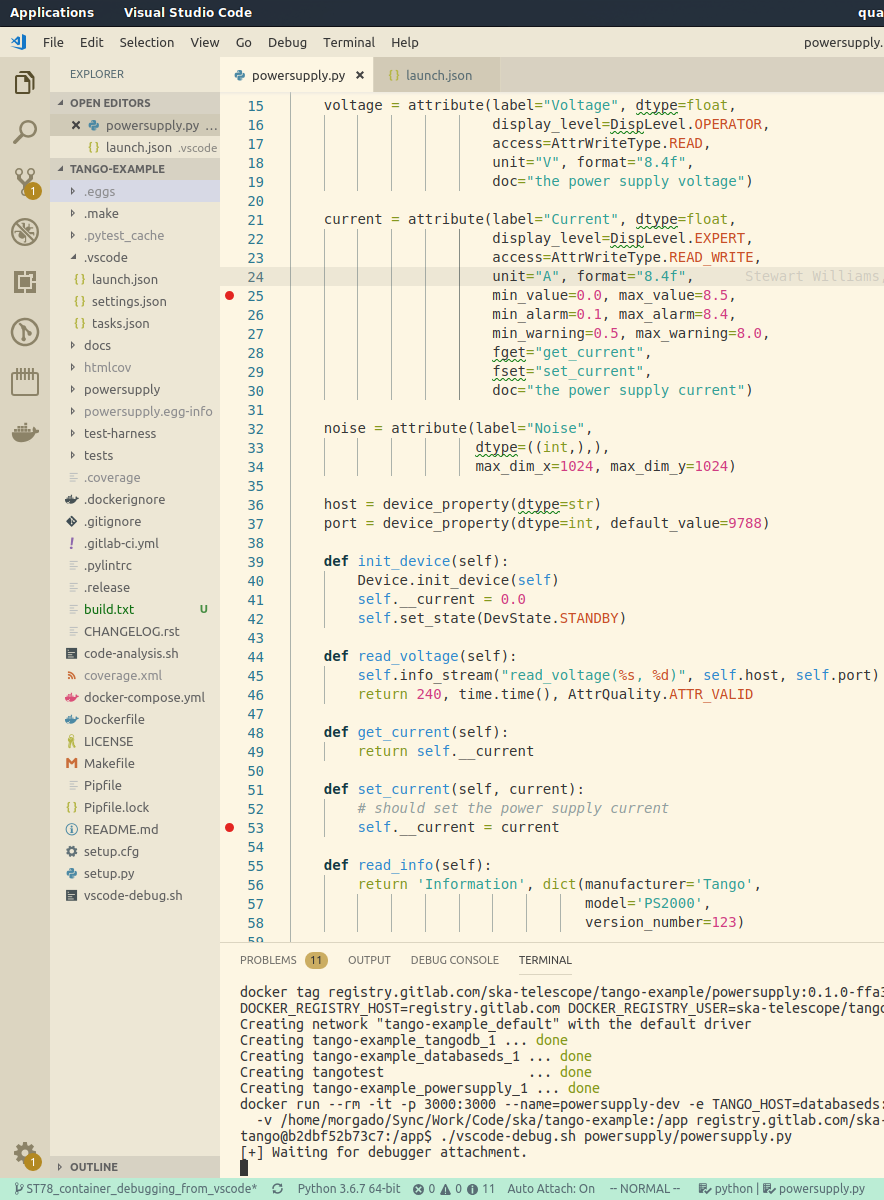Image resolution: width=884 pixels, height=1200 pixels.
Task: Open the Applications menu in the top bar
Action: pos(52,13)
